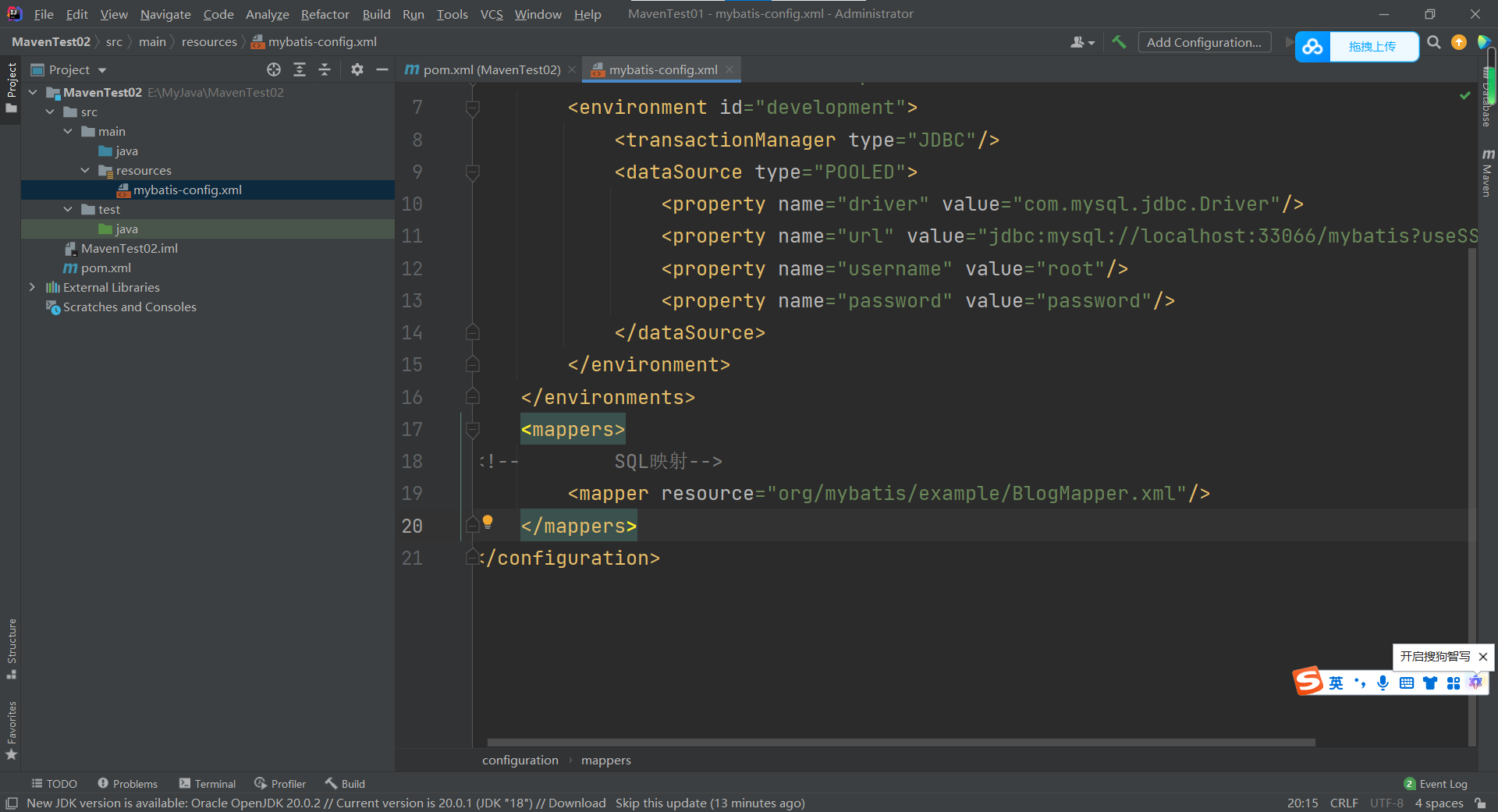This screenshot has width=1498, height=812.
Task: Click the editor horizontal scrollbar
Action: (901, 743)
